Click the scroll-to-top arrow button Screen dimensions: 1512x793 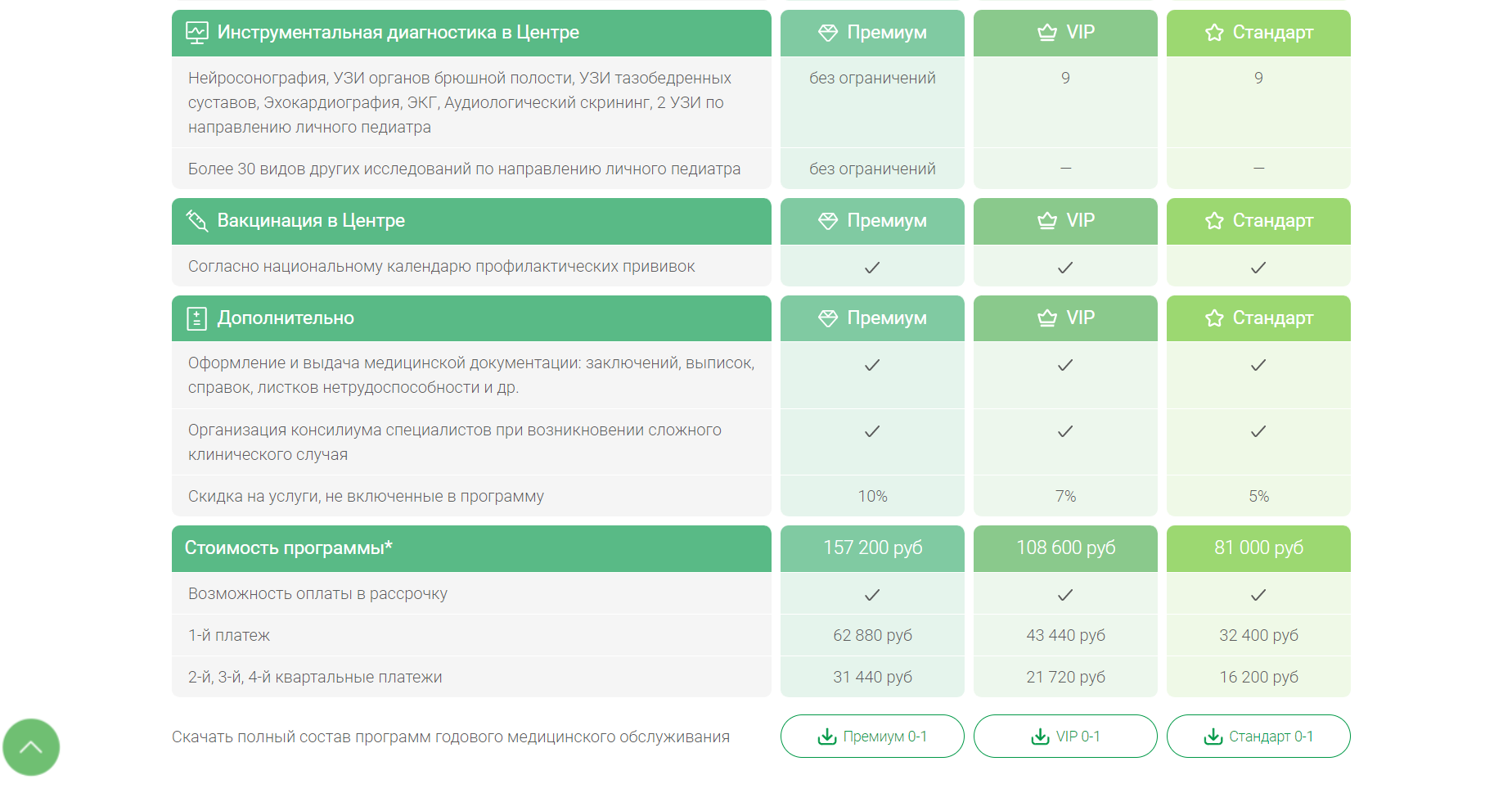tap(31, 746)
